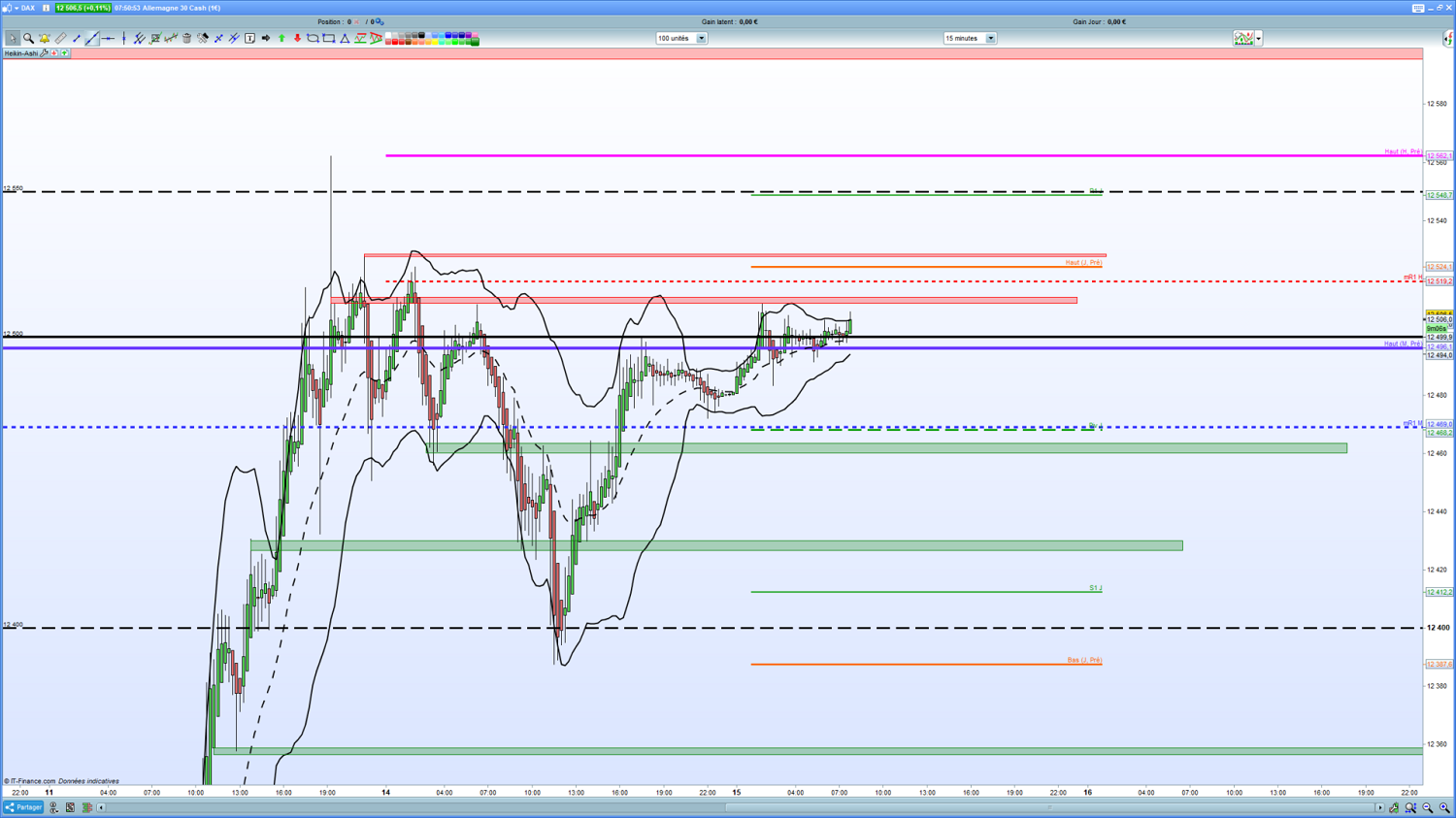Insert a text annotation with the T tool
Screen dimensions: 1456x818
(x=250, y=39)
